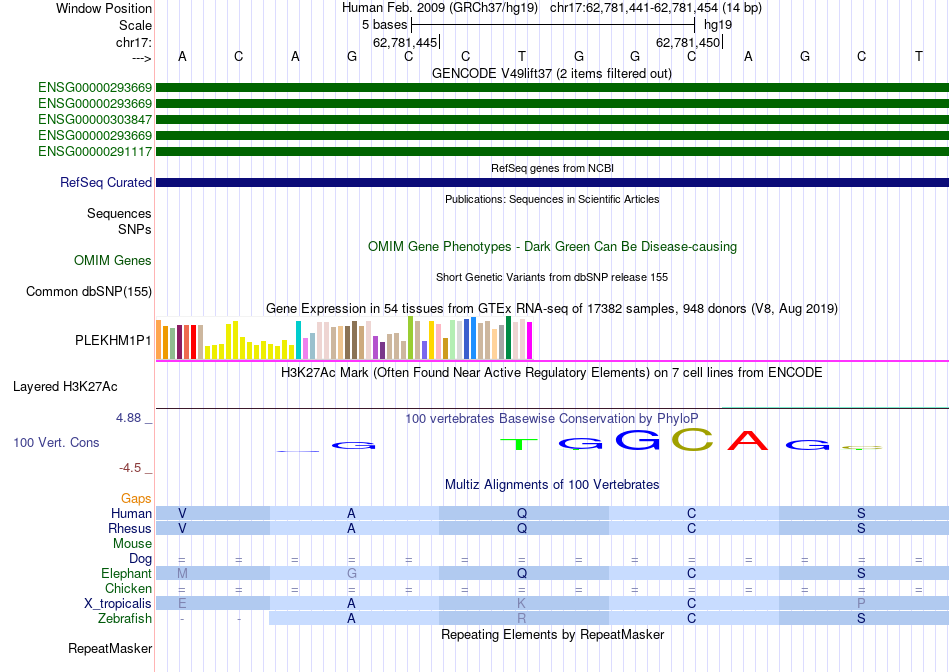Image resolution: width=950 pixels, height=672 pixels.
Task: Click the 62,781,445 coordinate marker
Action: tap(405, 42)
